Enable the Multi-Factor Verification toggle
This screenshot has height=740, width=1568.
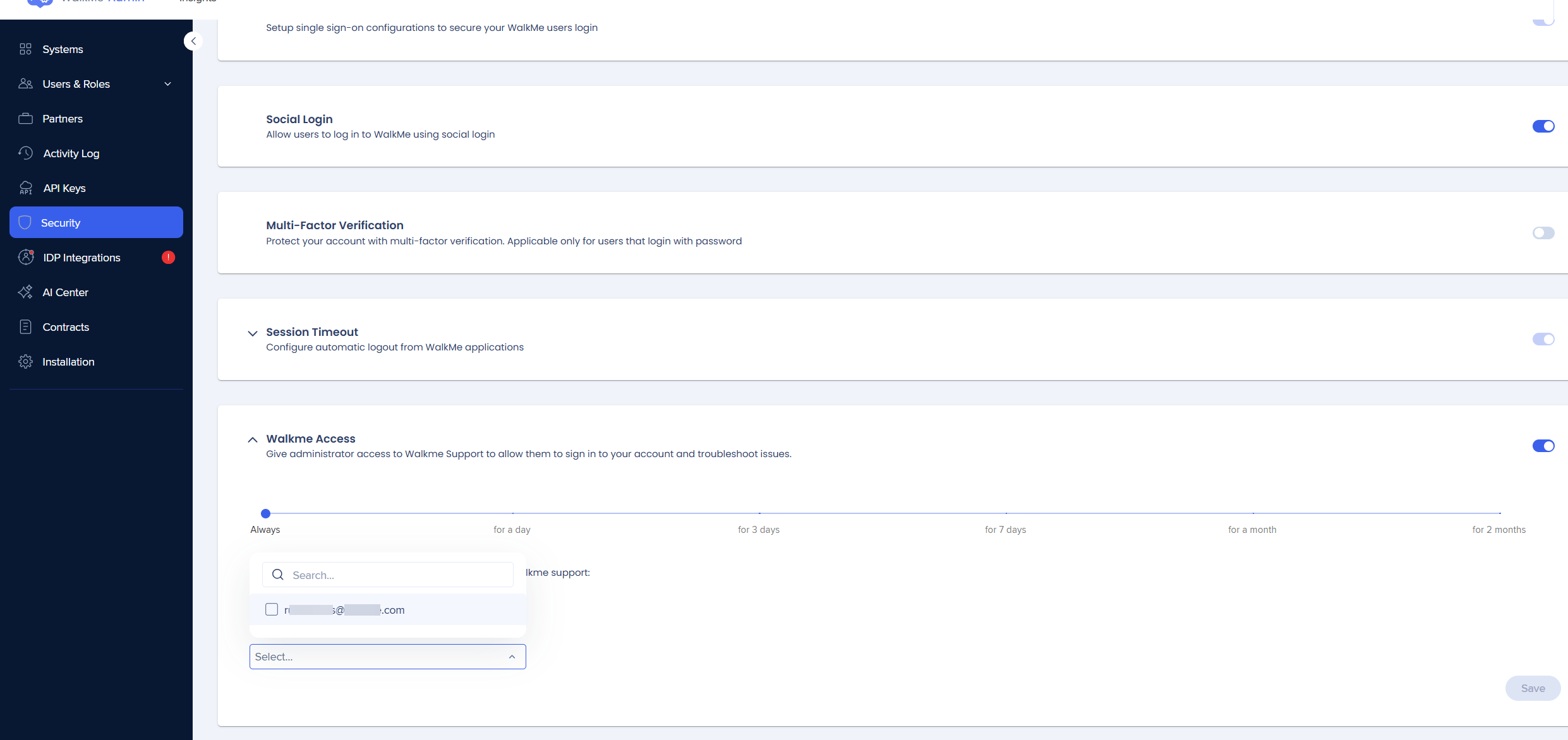[1543, 233]
